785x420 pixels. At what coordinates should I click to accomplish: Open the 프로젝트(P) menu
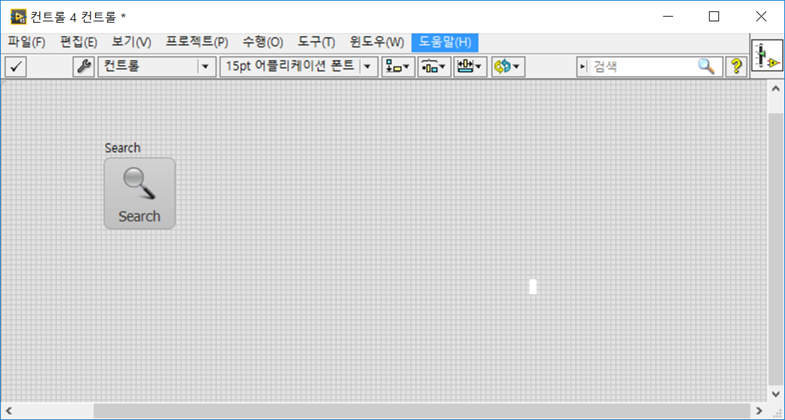point(197,43)
